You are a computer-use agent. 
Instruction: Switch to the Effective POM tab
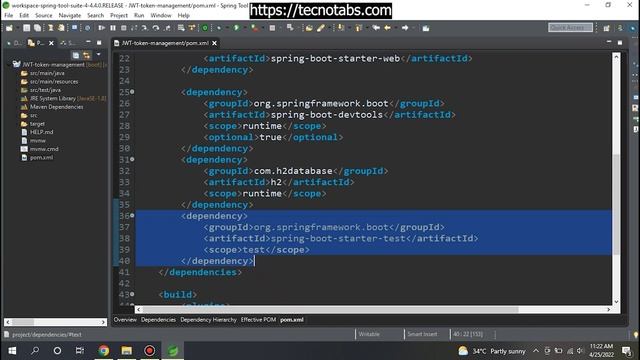click(x=258, y=320)
